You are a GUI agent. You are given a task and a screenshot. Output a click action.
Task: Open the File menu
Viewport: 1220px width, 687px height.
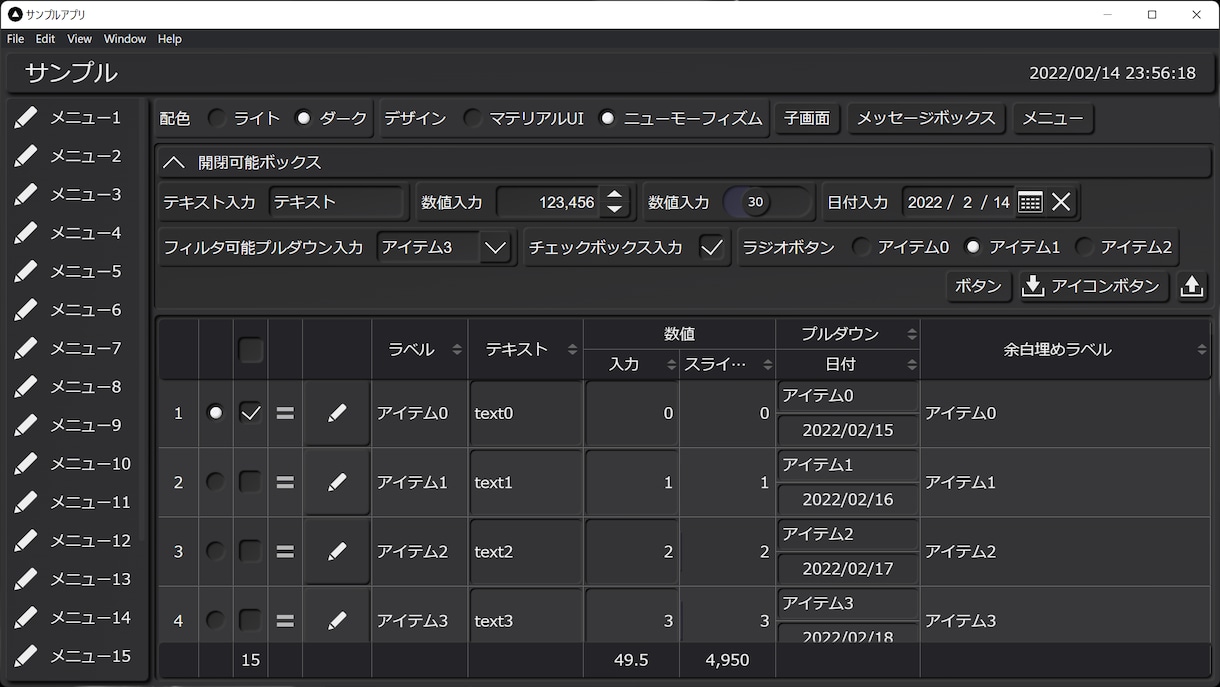[x=15, y=39]
